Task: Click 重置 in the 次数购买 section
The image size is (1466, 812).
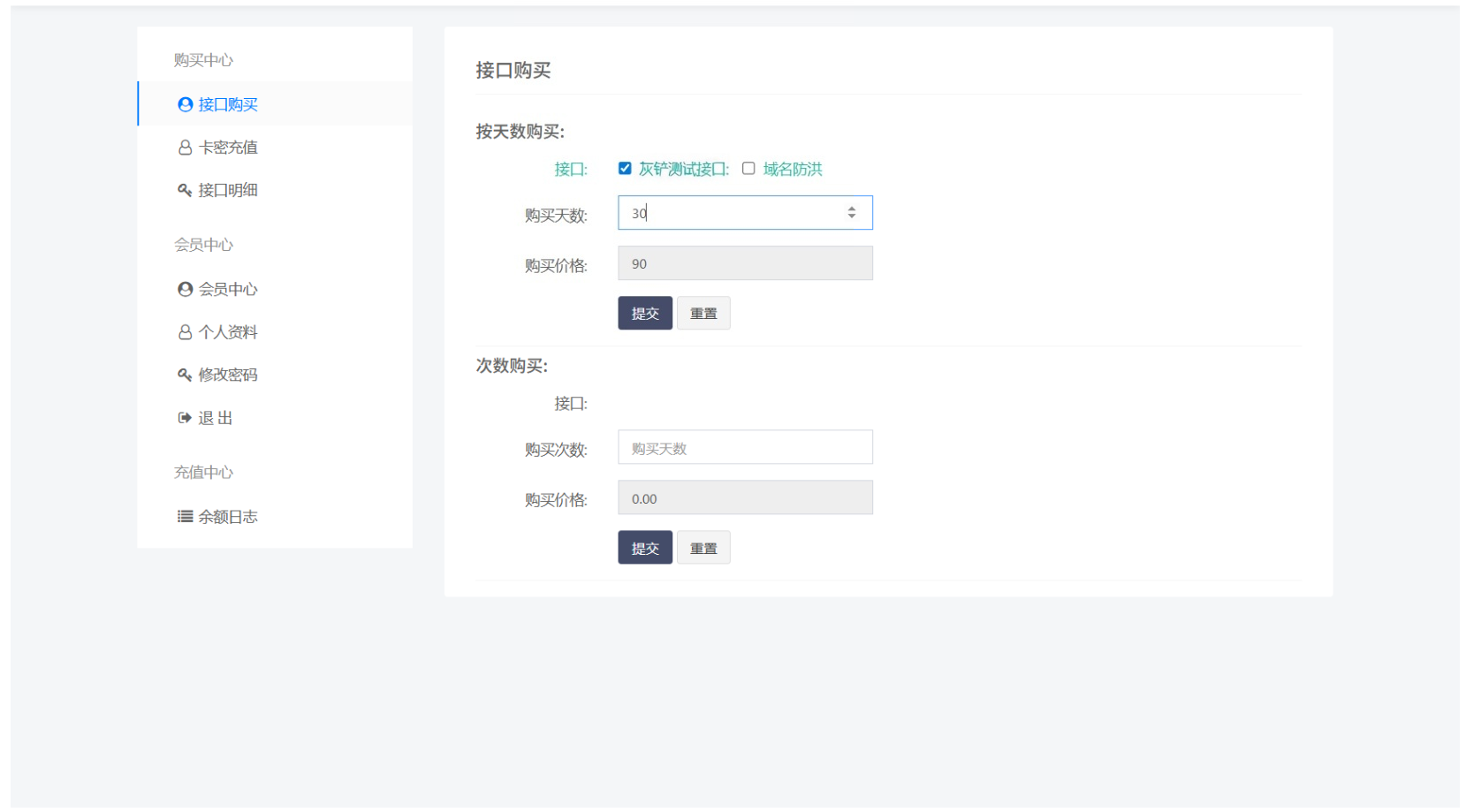Action: 703,548
